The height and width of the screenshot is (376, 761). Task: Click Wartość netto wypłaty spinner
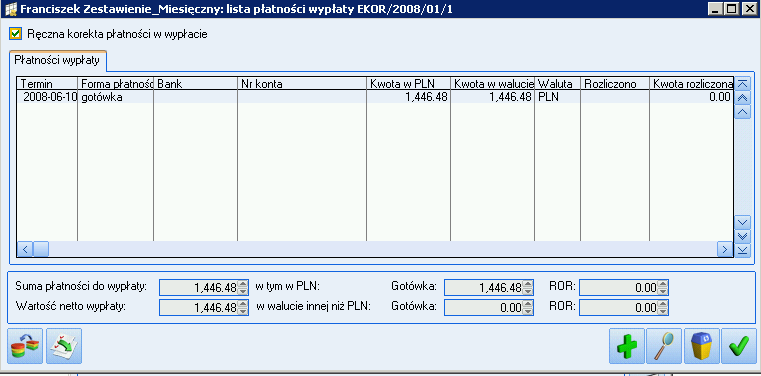point(243,307)
